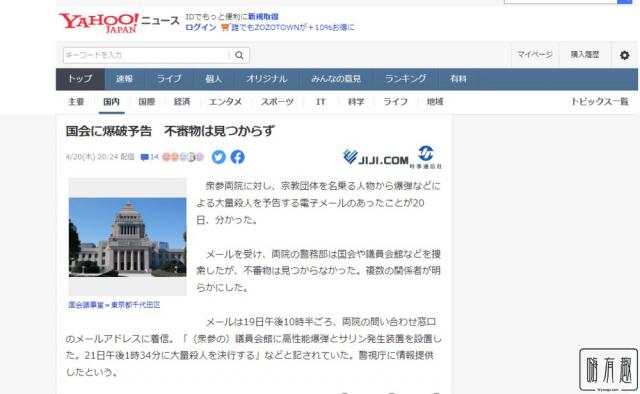
Task: Open the 有料 tab
Action: (x=458, y=79)
